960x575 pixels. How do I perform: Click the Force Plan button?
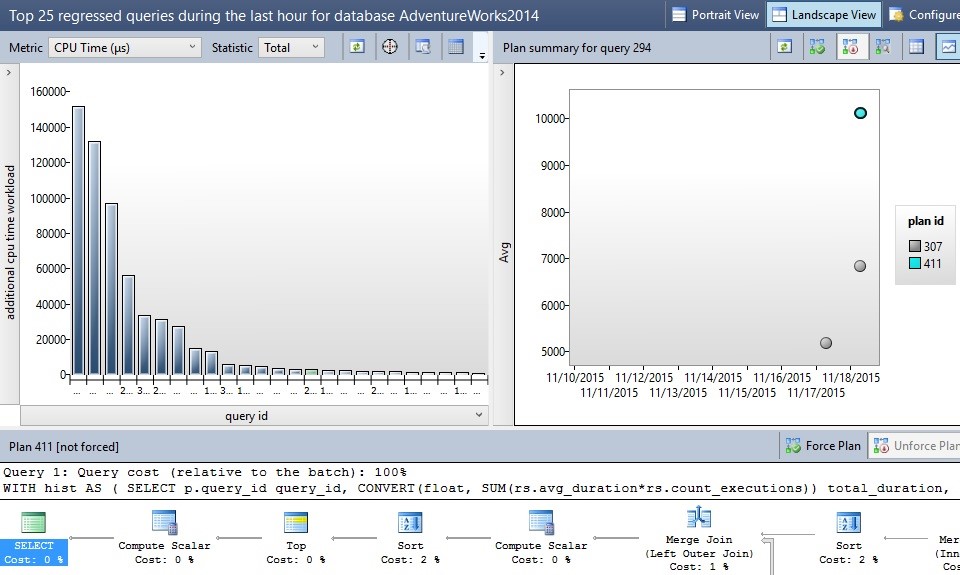(823, 446)
